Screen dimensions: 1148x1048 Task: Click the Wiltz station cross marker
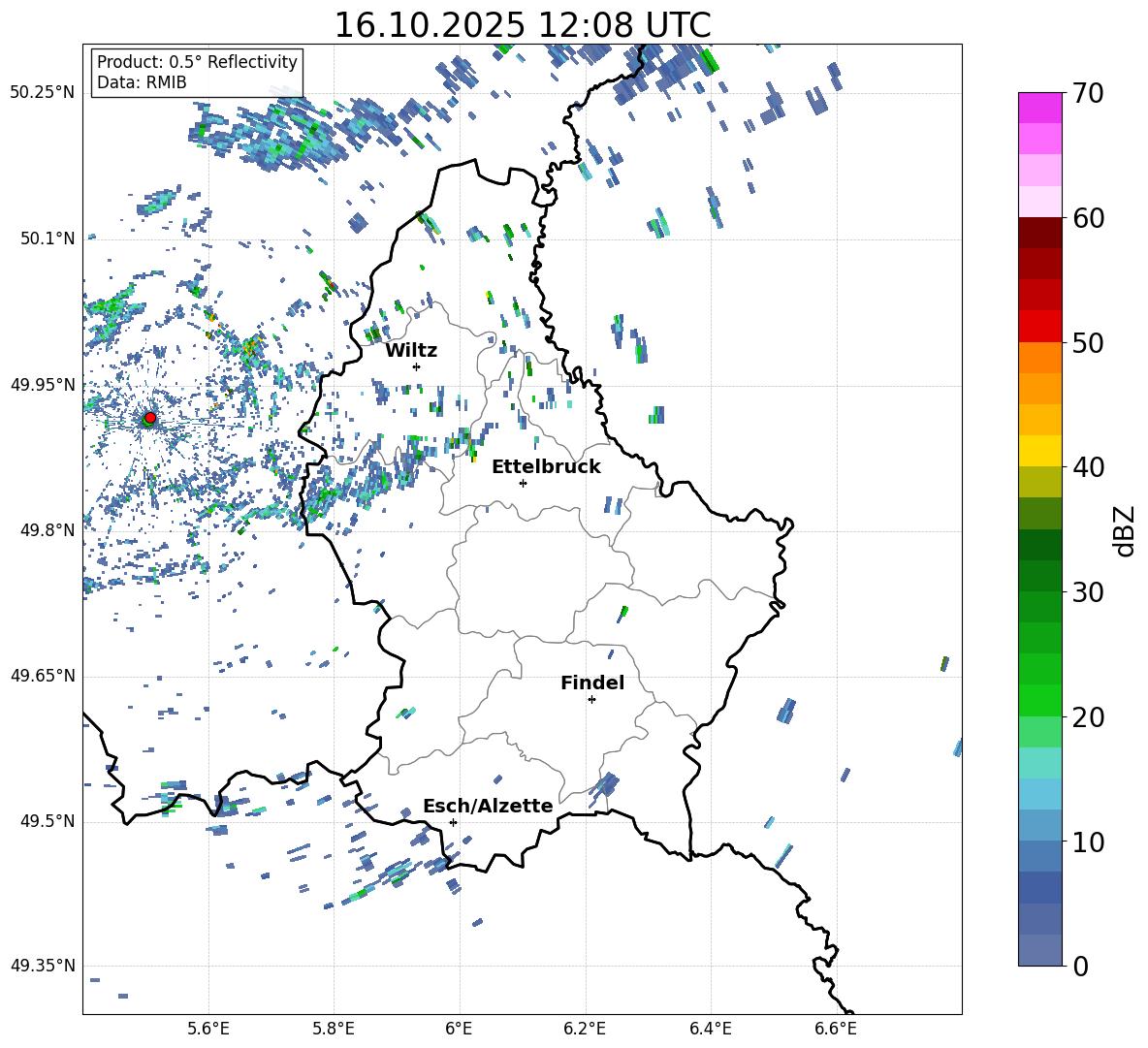click(416, 366)
